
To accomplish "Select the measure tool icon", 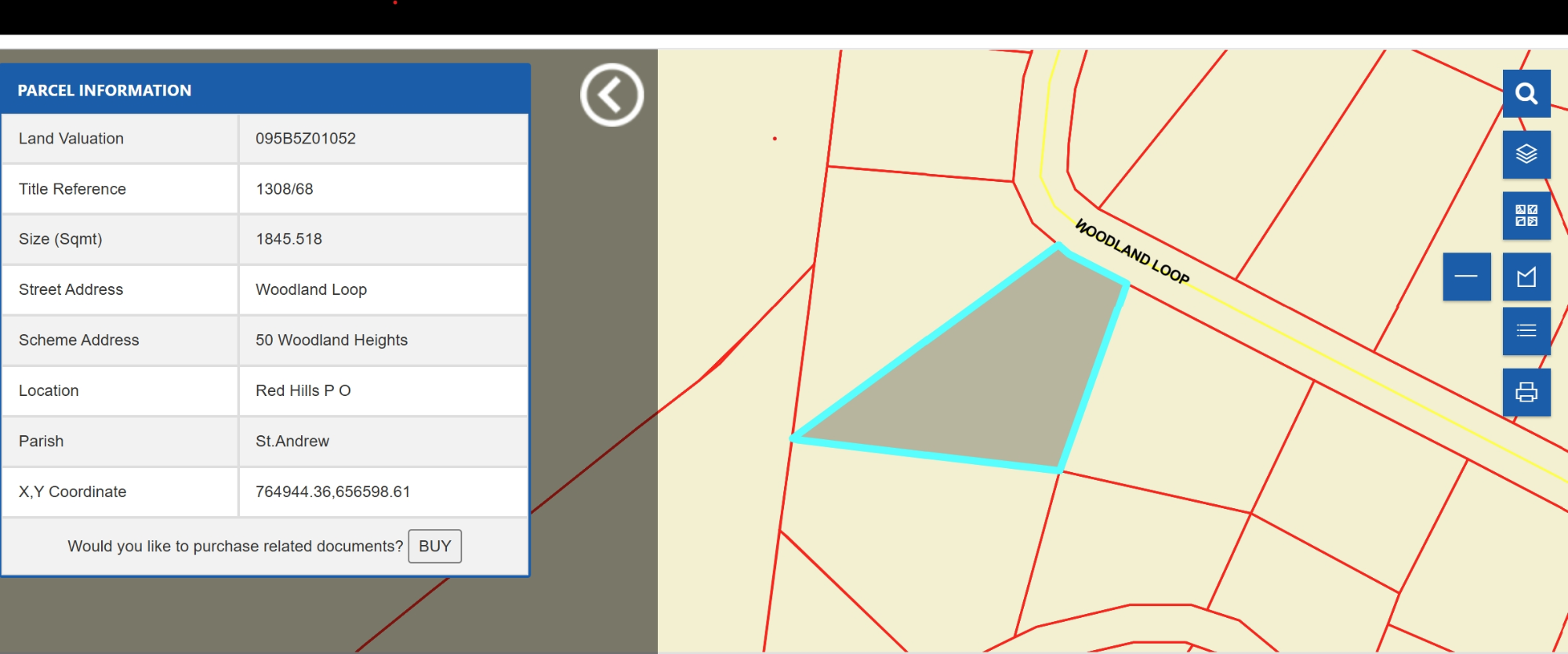I will (1526, 277).
